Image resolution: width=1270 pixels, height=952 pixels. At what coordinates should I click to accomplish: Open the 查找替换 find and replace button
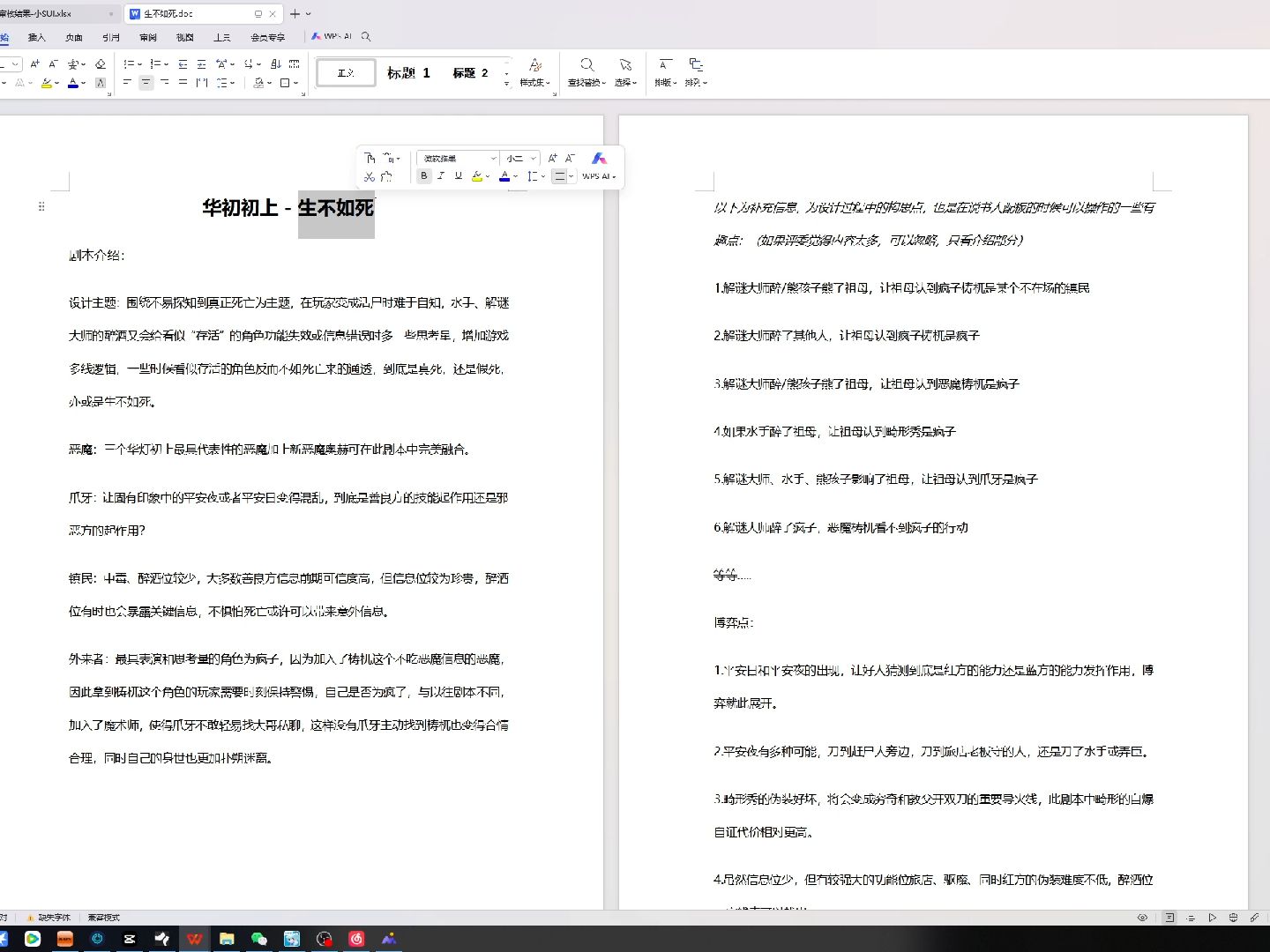pos(586,72)
